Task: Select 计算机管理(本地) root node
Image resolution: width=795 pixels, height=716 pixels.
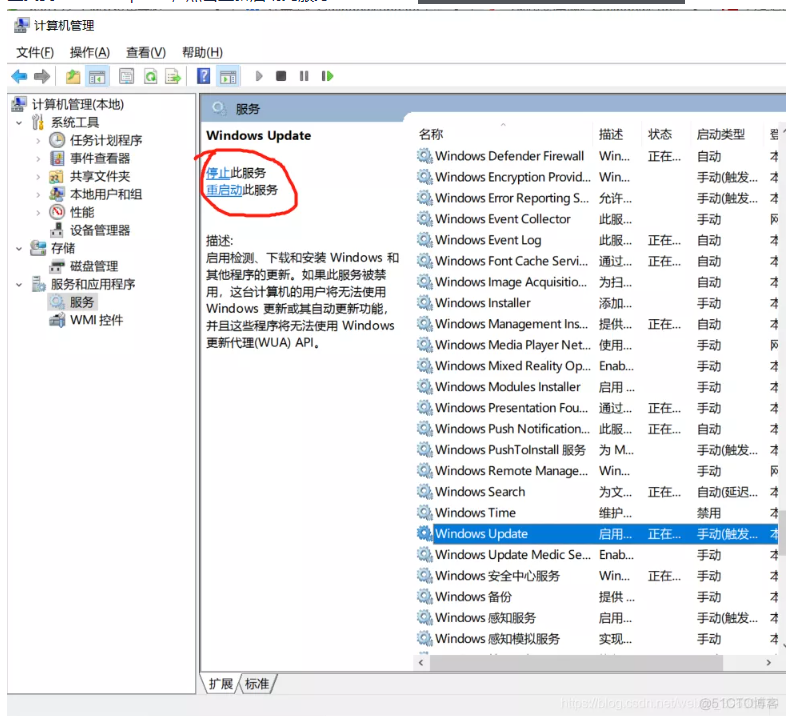Action: (x=78, y=104)
